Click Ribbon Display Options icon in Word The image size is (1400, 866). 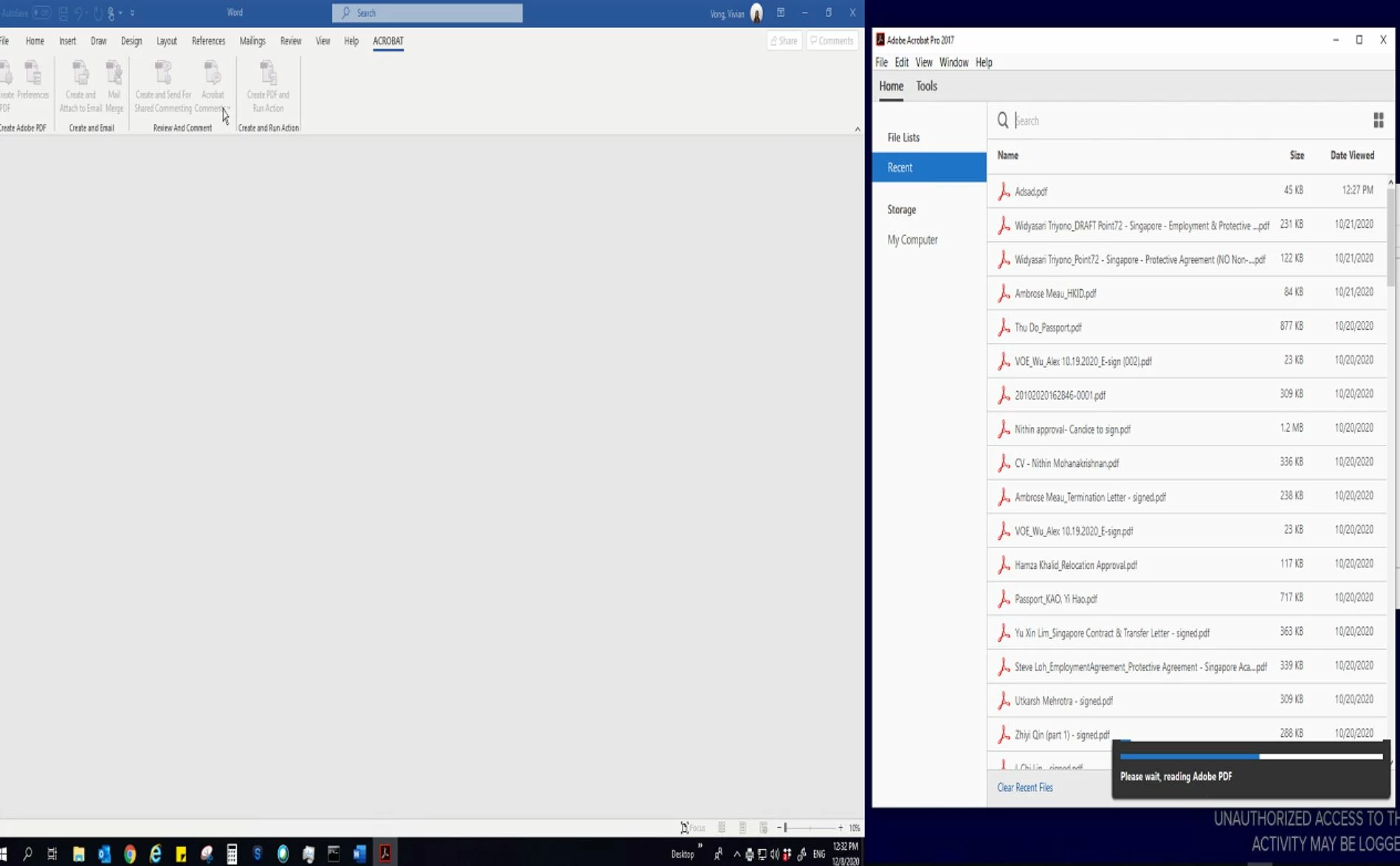[x=780, y=13]
